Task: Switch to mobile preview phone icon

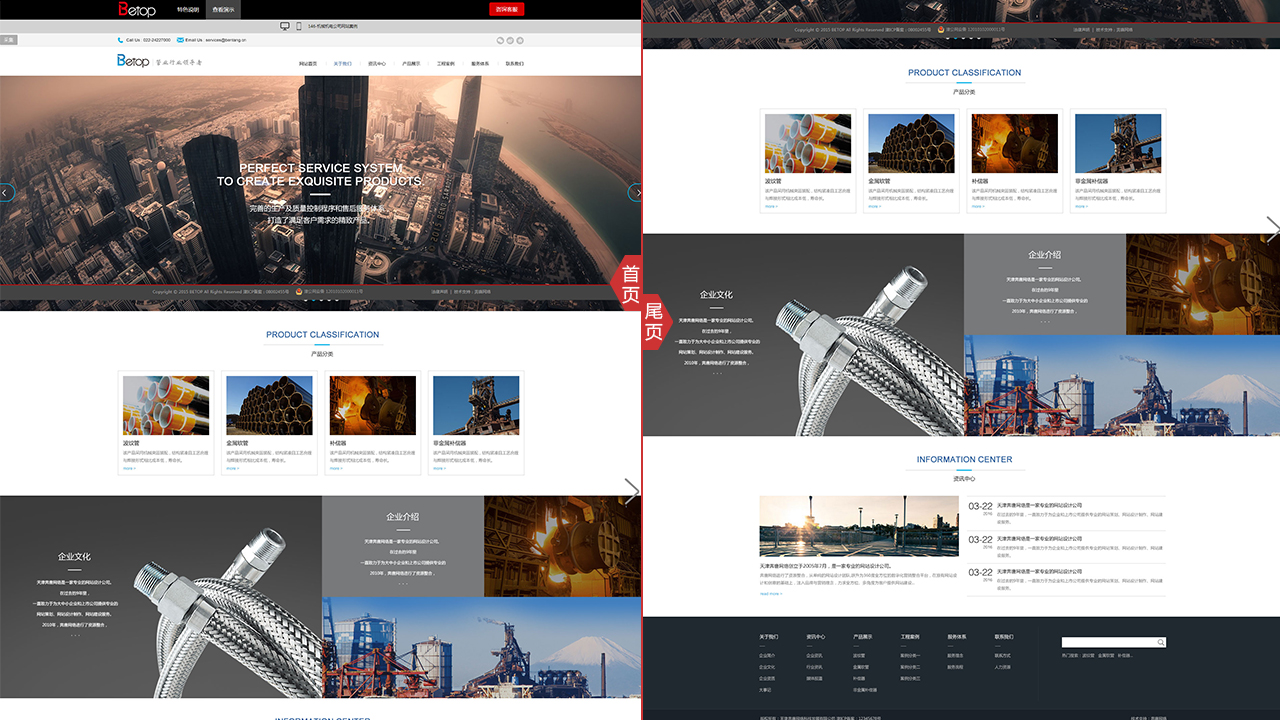Action: coord(298,27)
